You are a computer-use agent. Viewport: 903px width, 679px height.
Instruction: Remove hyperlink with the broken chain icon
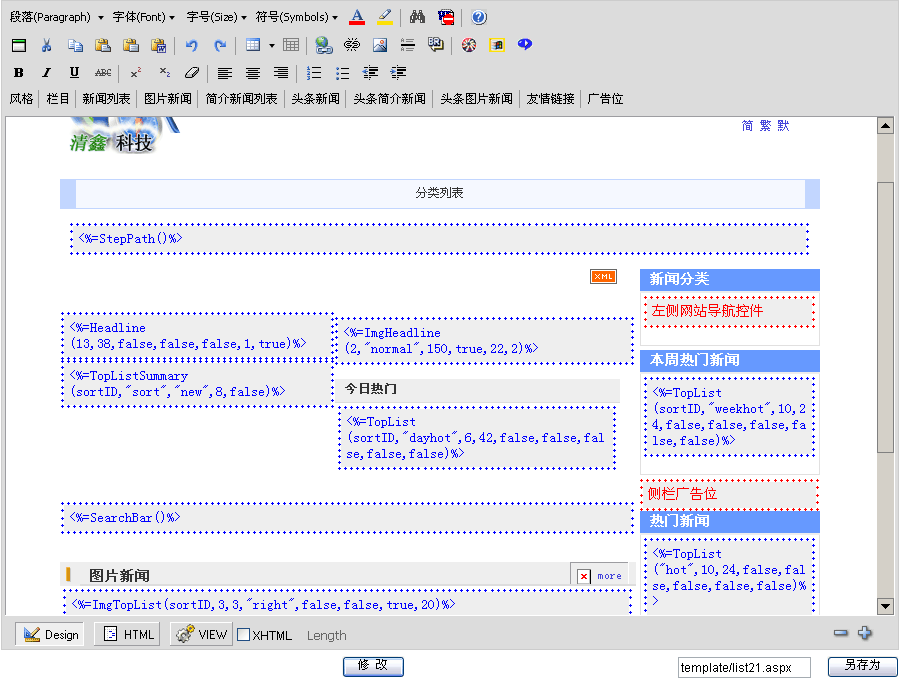pyautogui.click(x=352, y=45)
